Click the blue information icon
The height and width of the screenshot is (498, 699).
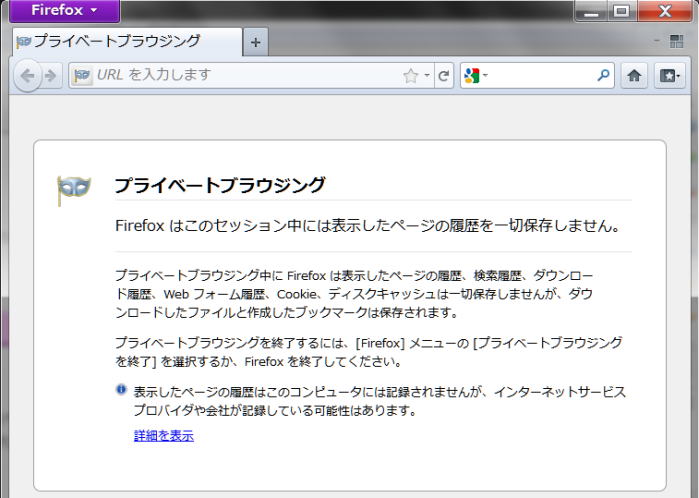(121, 389)
